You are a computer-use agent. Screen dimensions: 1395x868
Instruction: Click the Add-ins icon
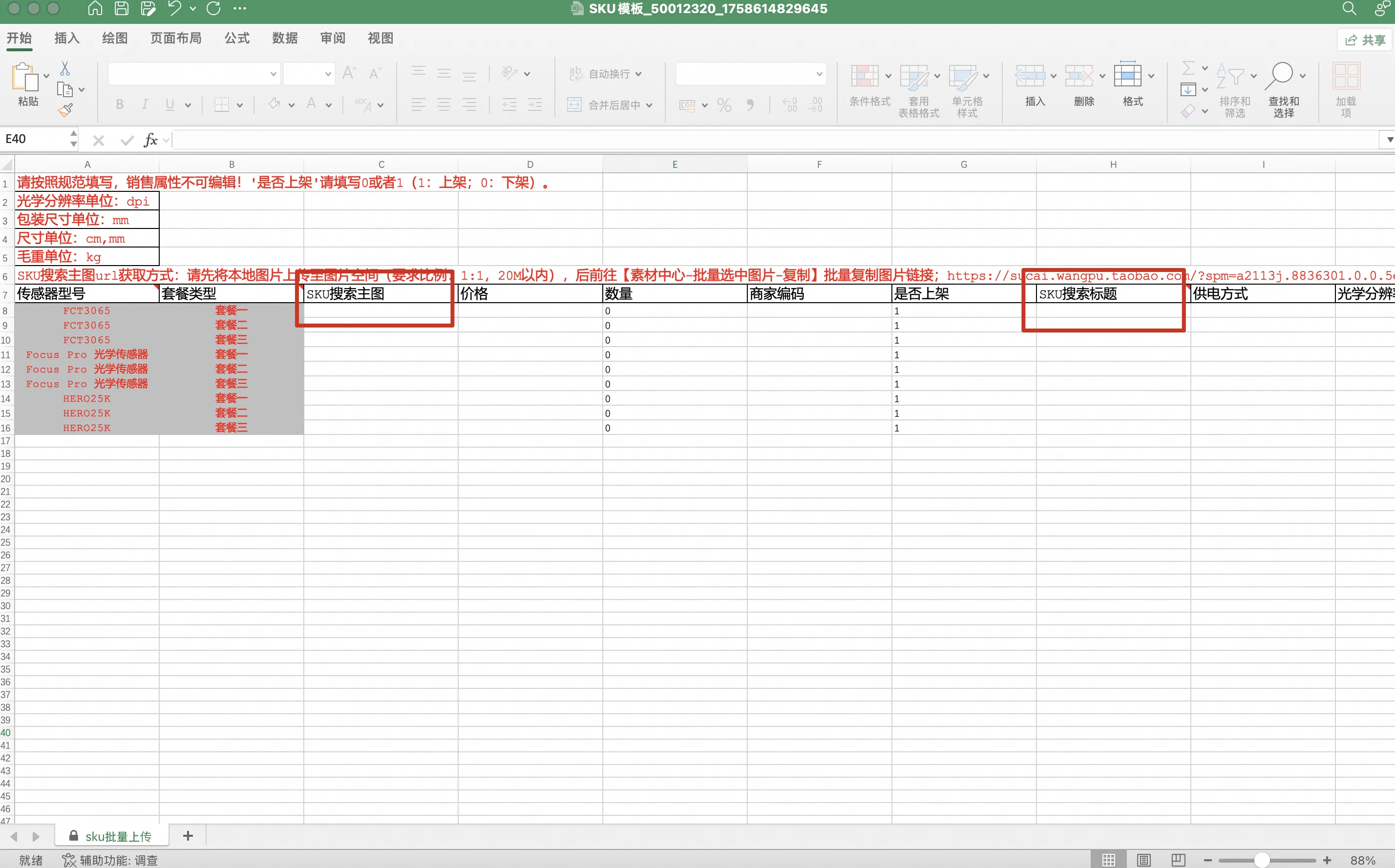(x=1346, y=76)
